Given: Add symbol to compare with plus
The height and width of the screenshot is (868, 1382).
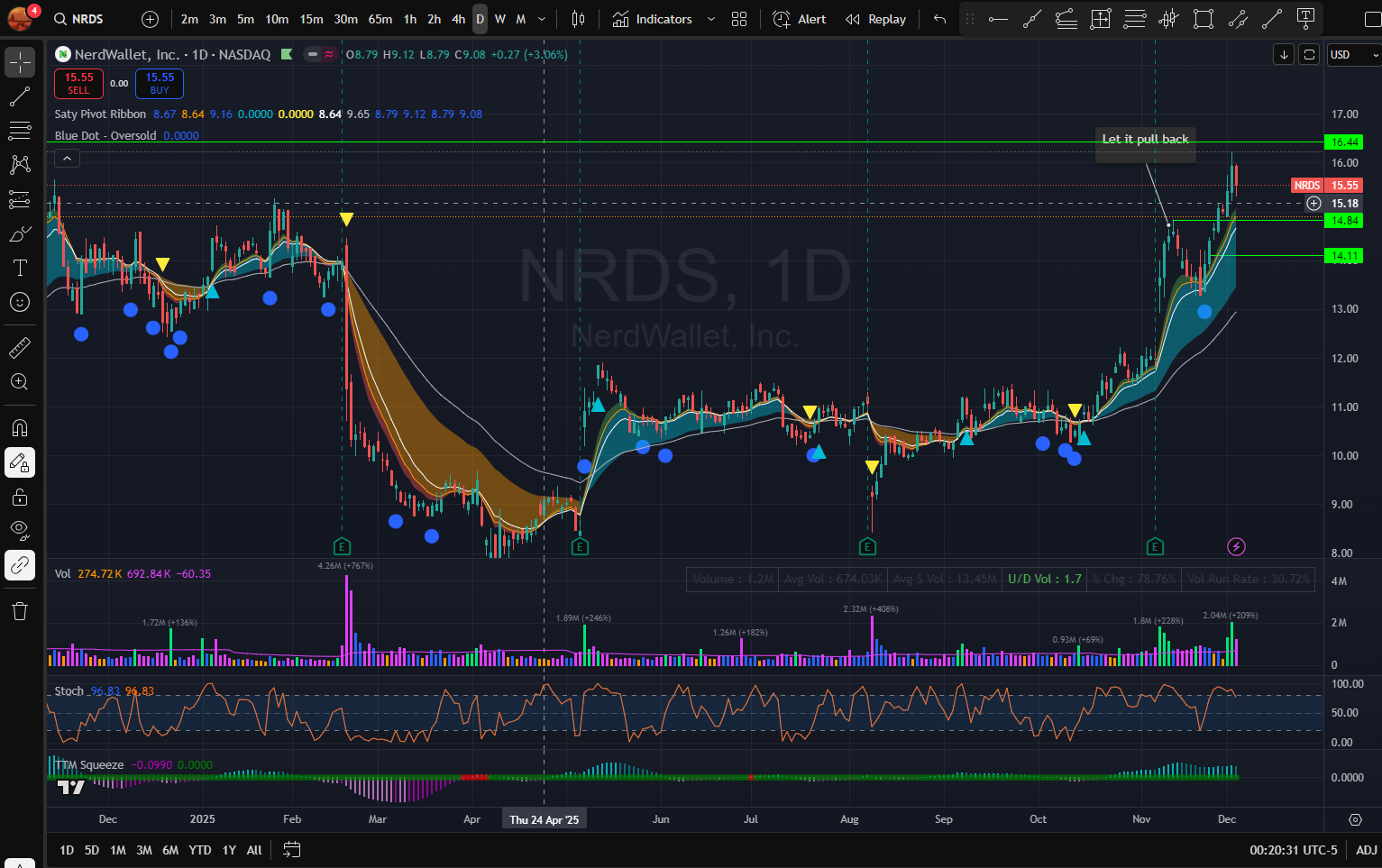Looking at the screenshot, I should pyautogui.click(x=151, y=19).
